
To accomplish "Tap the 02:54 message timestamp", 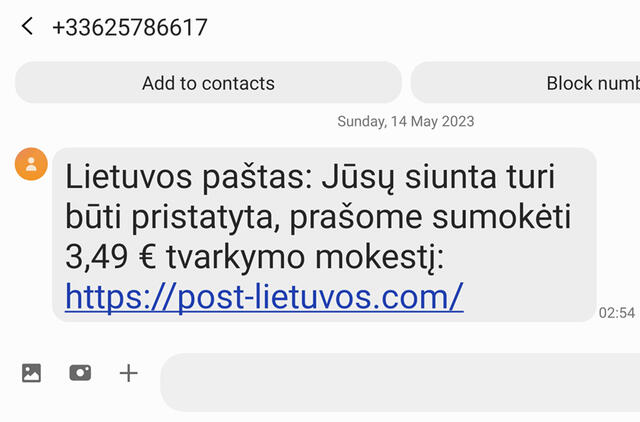I will (617, 313).
